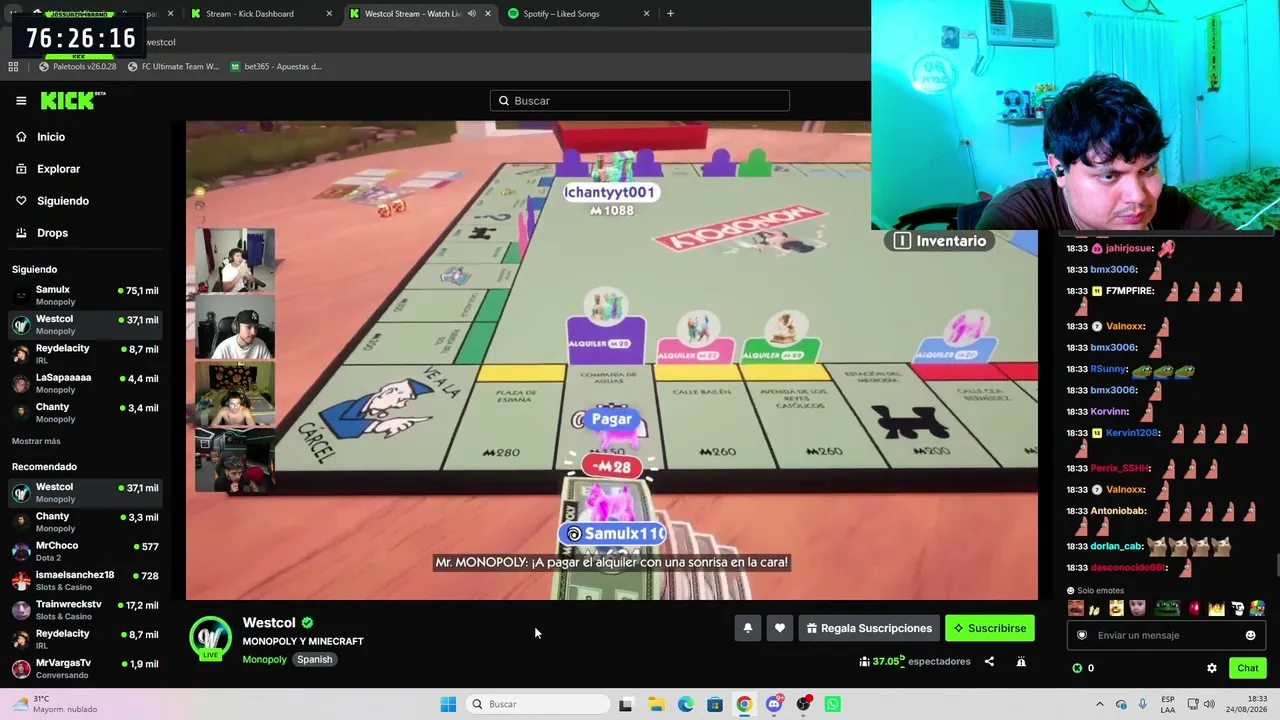
Task: Select the Westcol Stream browser tab
Action: point(421,14)
